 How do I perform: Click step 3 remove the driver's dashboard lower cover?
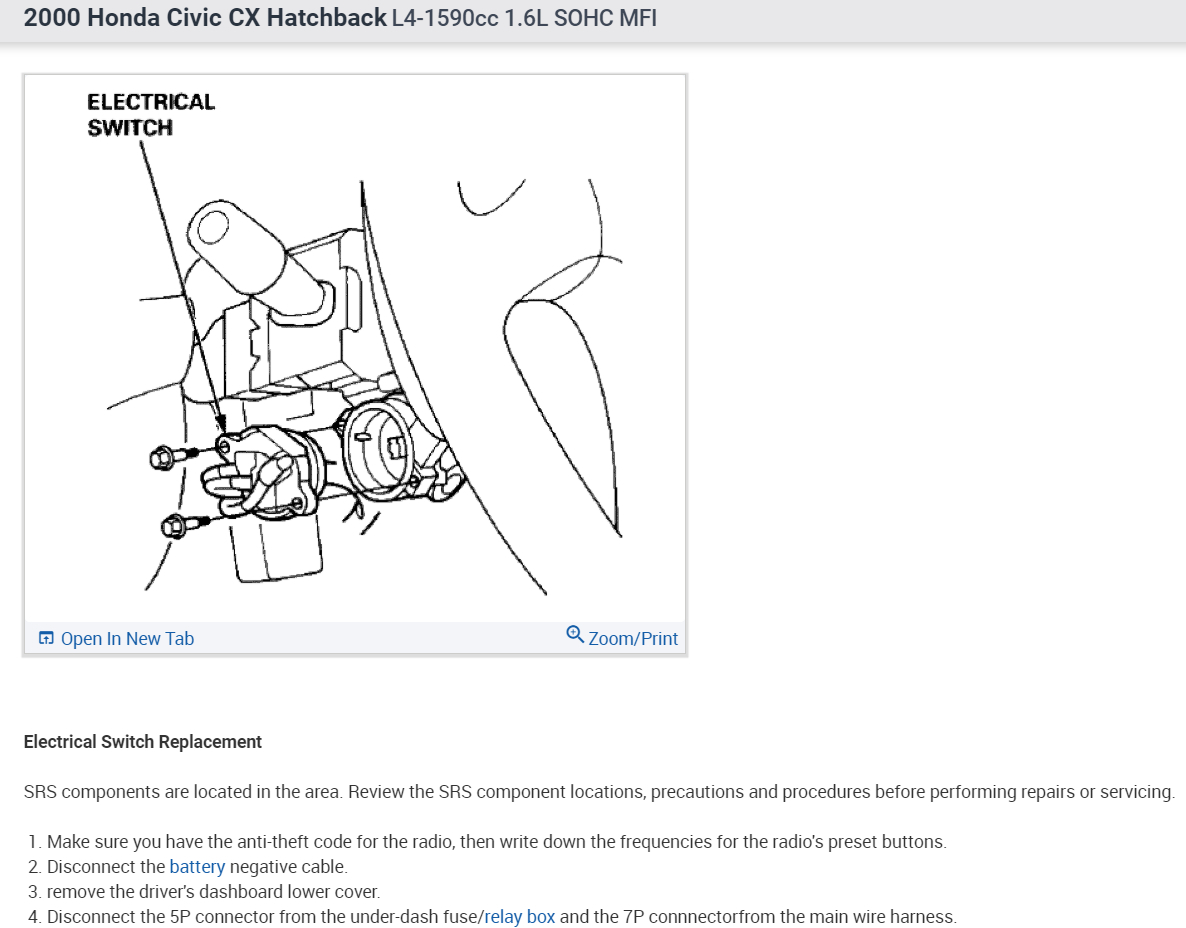point(213,892)
